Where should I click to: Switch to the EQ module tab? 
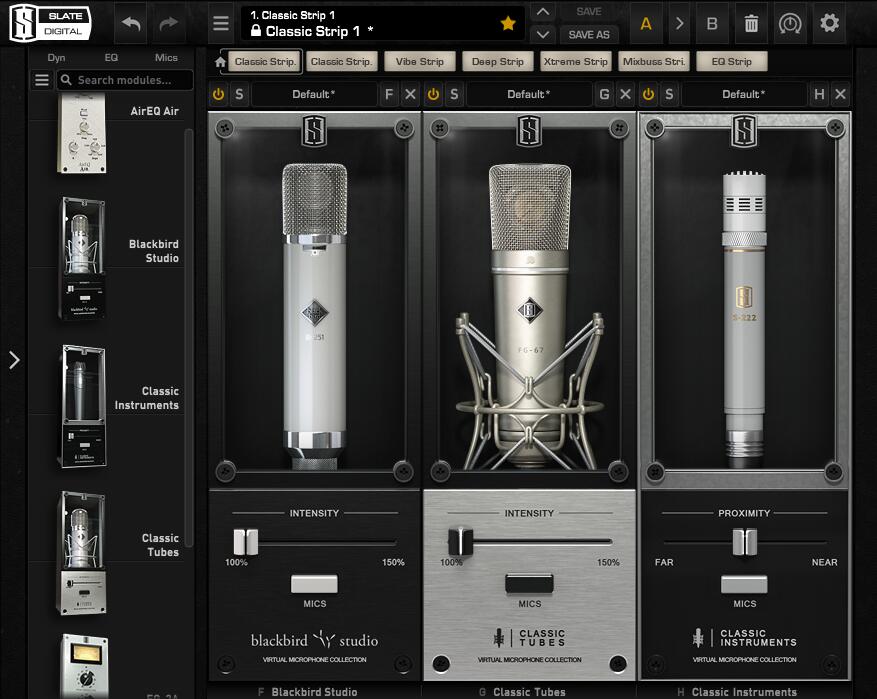point(111,58)
